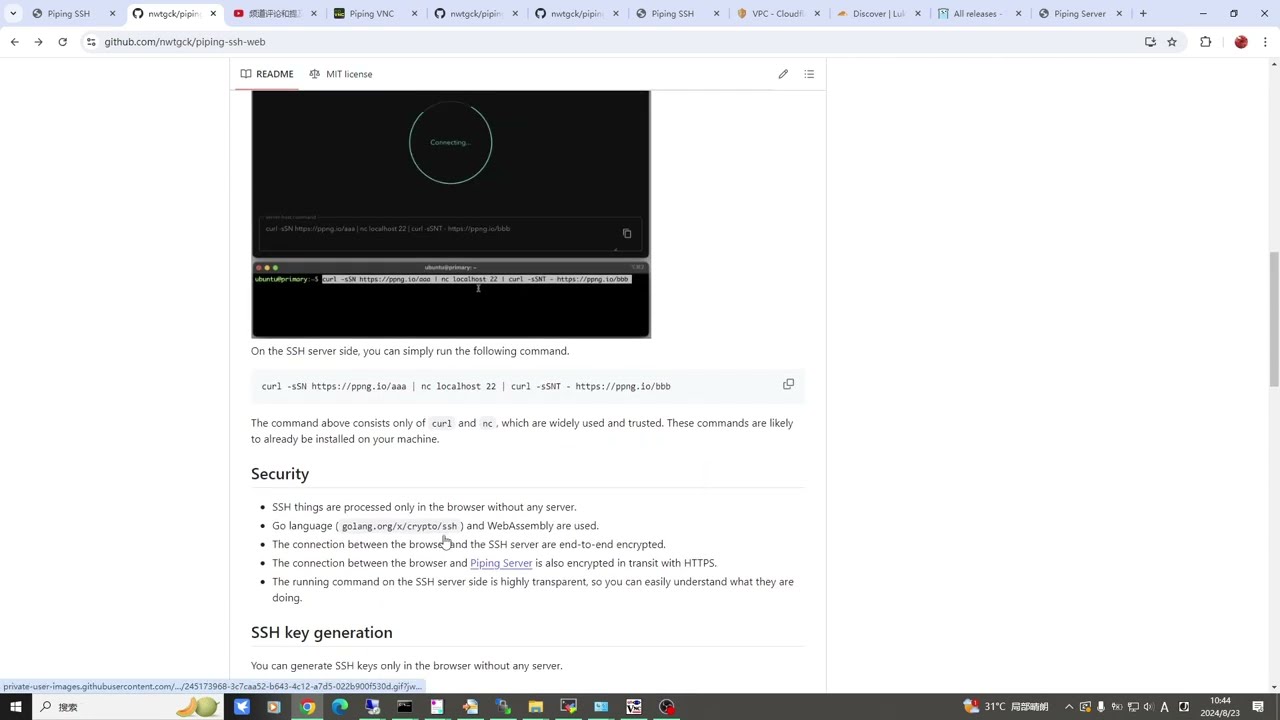
Task: Select the MIT license tab
Action: click(341, 74)
